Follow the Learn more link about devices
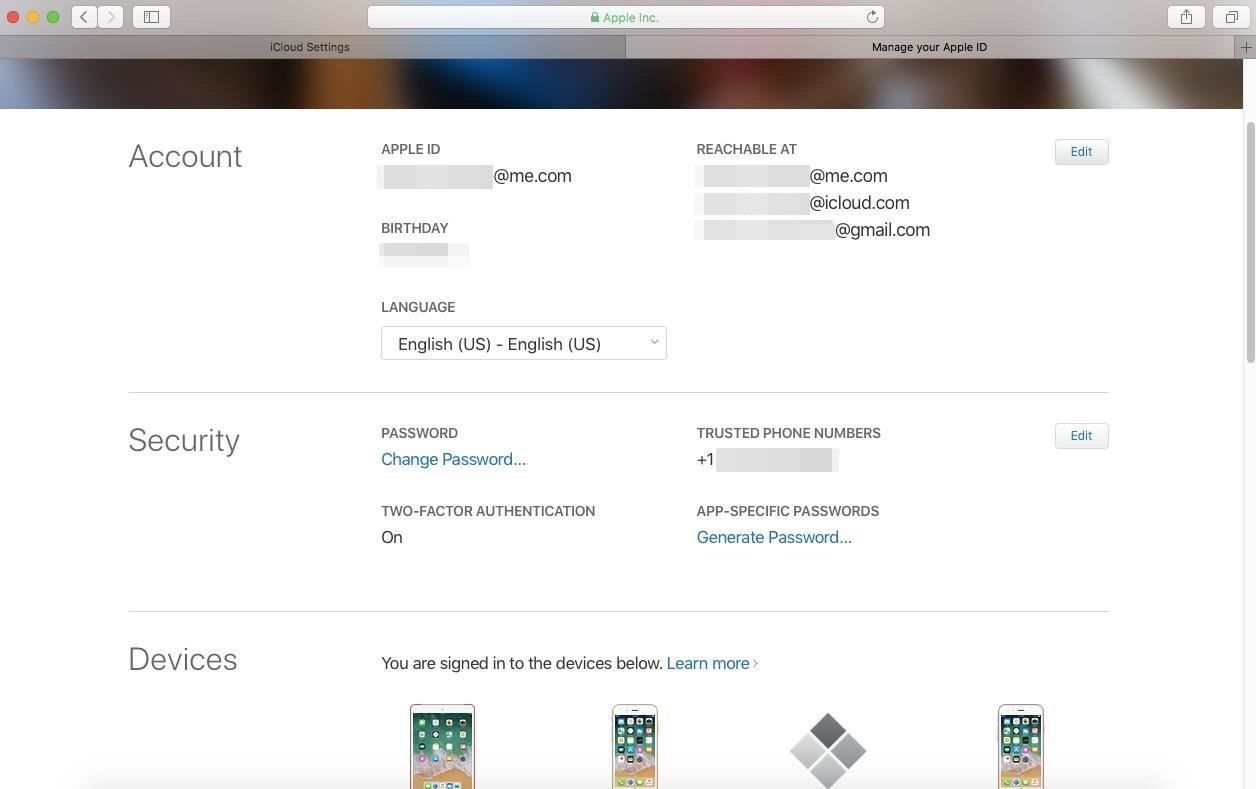Viewport: 1256px width, 789px height. (711, 663)
